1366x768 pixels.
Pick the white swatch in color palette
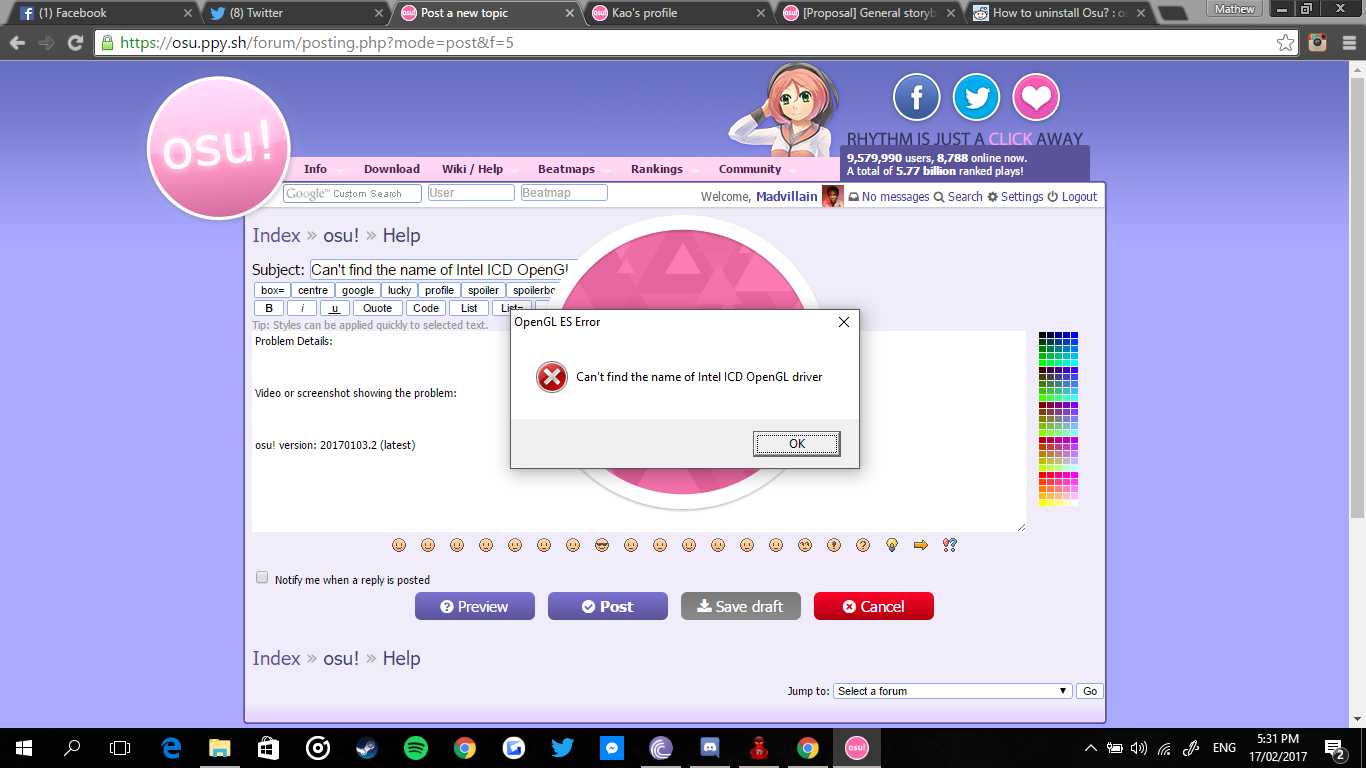click(1074, 502)
